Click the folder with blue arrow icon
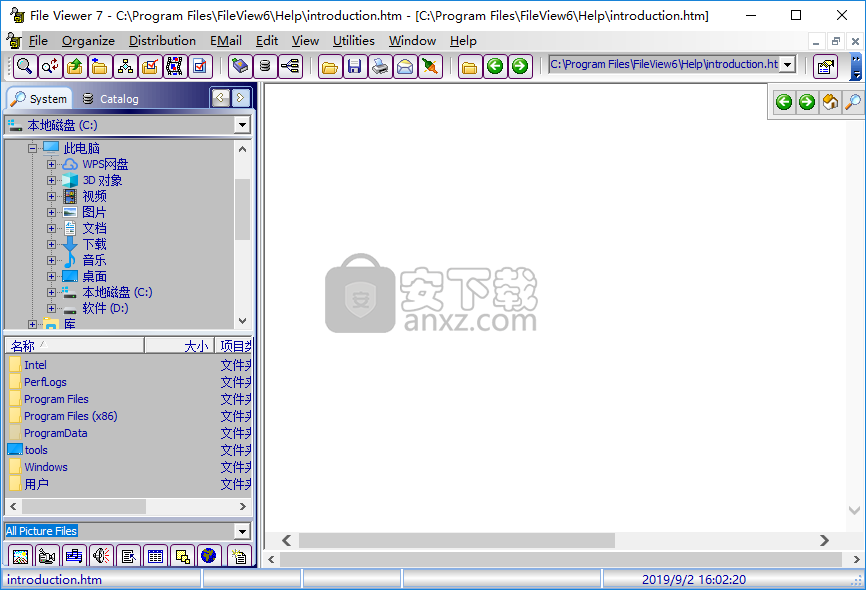The height and width of the screenshot is (590, 866). 100,67
